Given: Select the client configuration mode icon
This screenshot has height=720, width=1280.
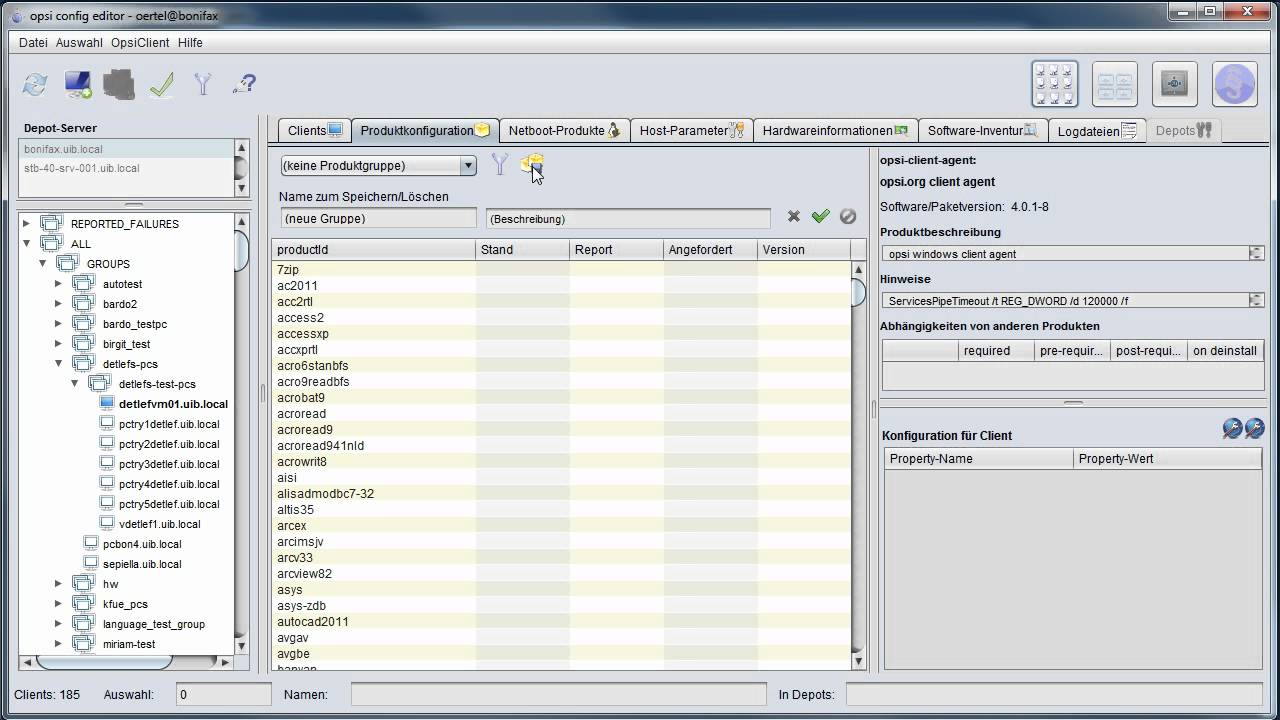Looking at the screenshot, I should (1055, 84).
